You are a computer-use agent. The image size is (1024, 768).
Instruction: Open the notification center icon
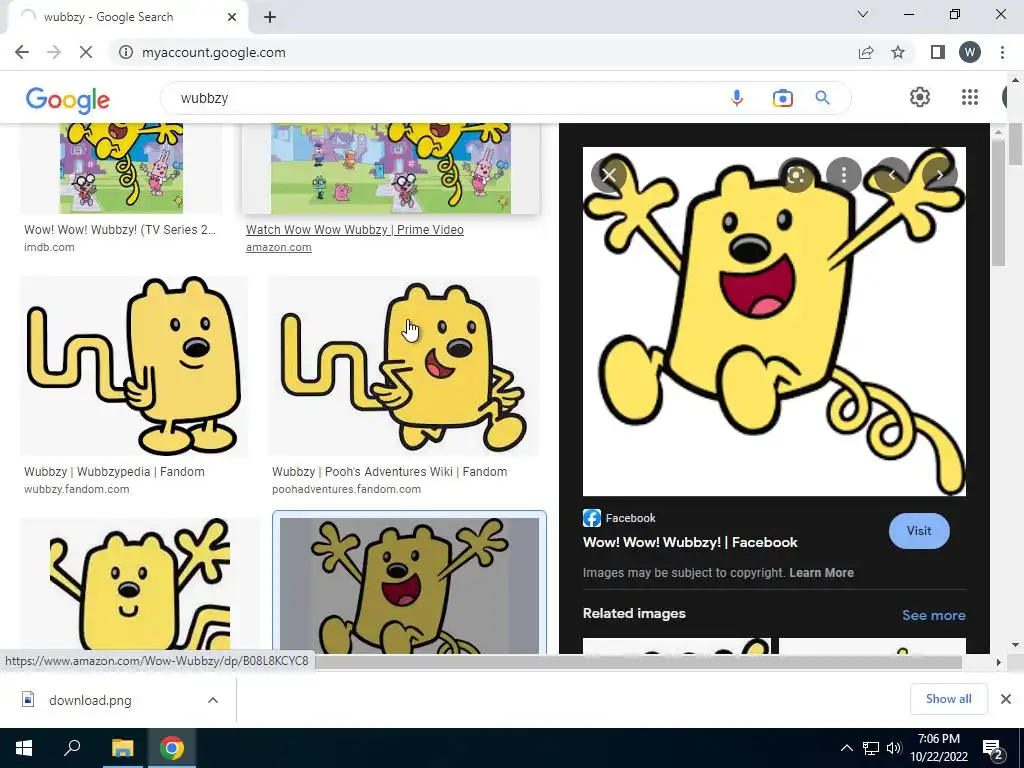tap(993, 749)
